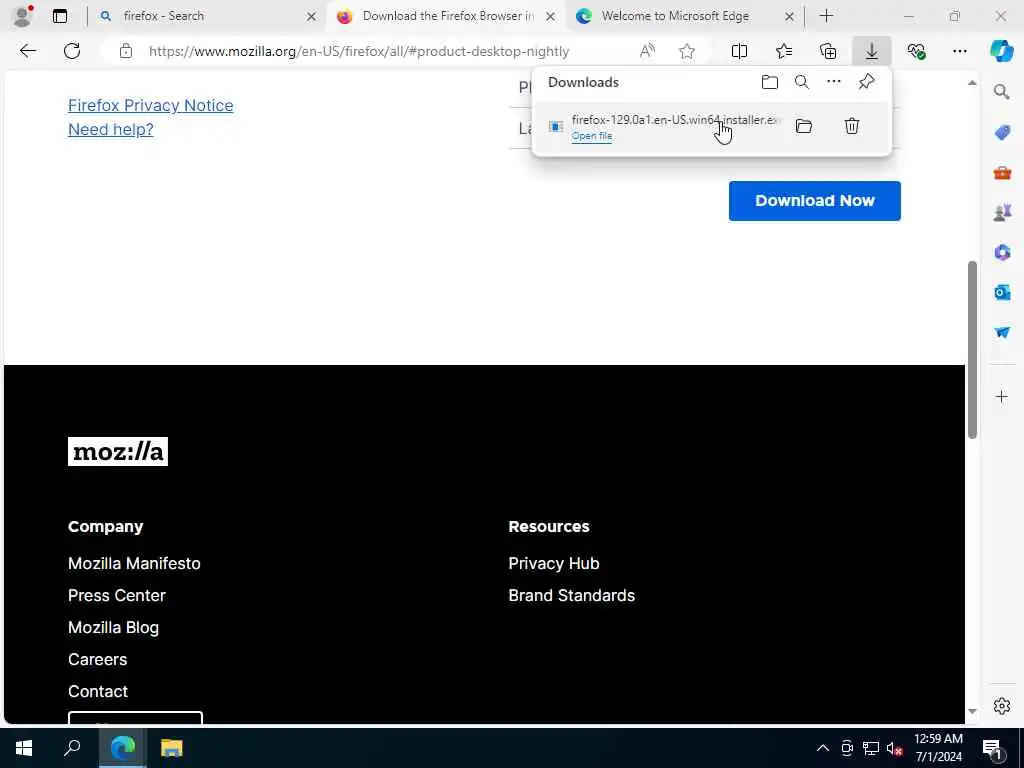Viewport: 1024px width, 768px height.
Task: Open sidebar Games chess icon
Action: click(1002, 212)
